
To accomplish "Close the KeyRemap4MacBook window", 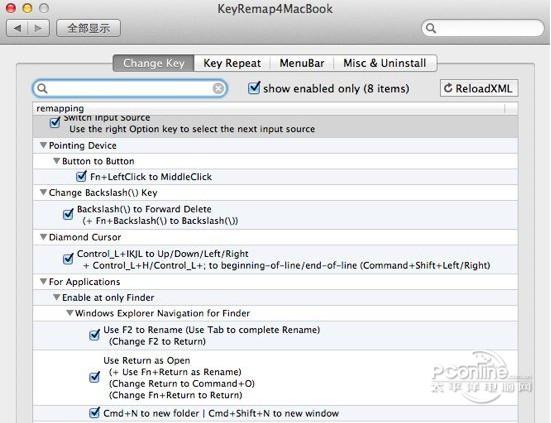I will pyautogui.click(x=11, y=8).
